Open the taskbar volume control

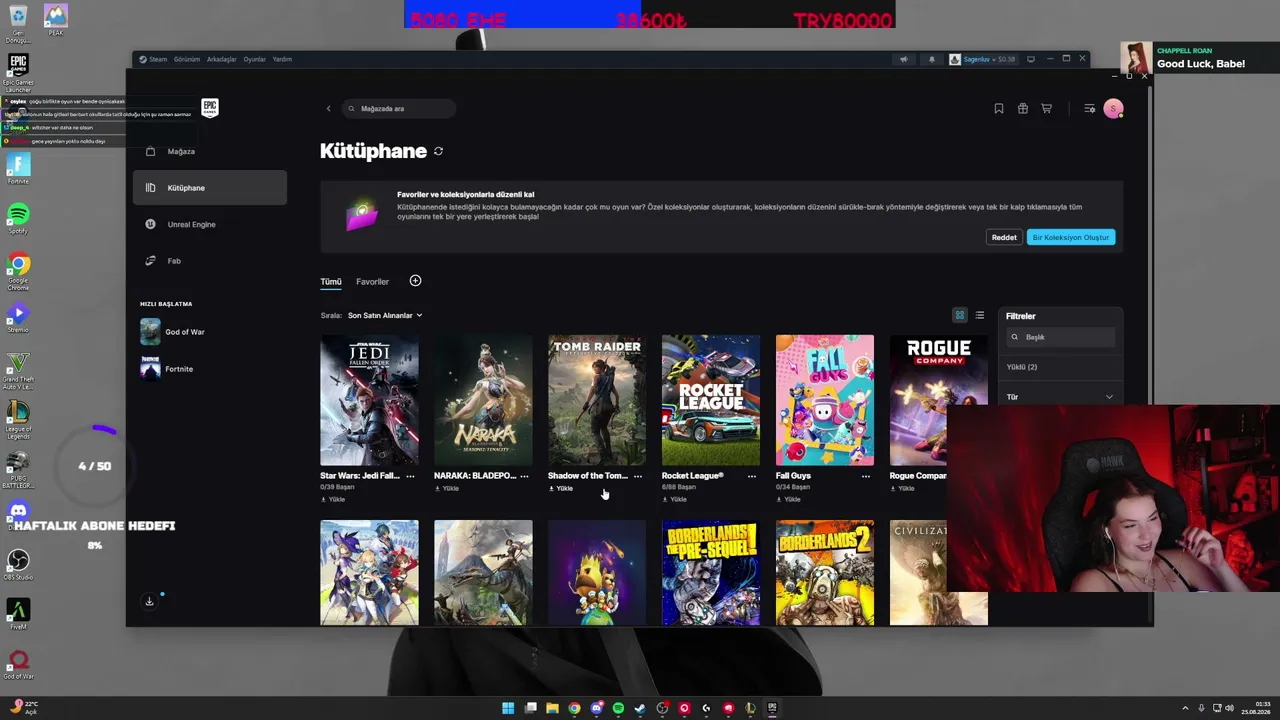tap(1229, 708)
